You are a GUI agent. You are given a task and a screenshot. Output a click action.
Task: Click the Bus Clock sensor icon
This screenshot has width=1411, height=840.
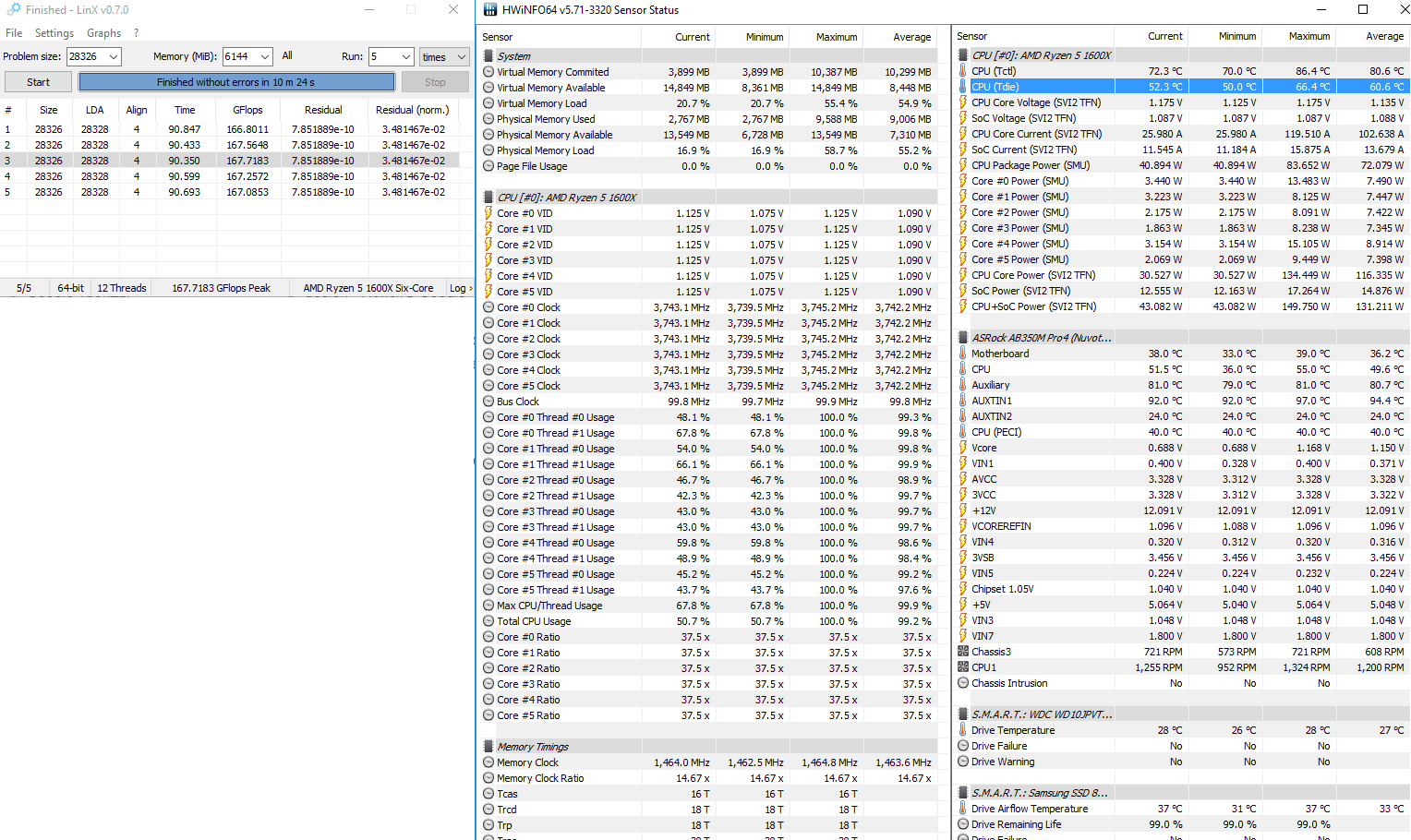[488, 402]
